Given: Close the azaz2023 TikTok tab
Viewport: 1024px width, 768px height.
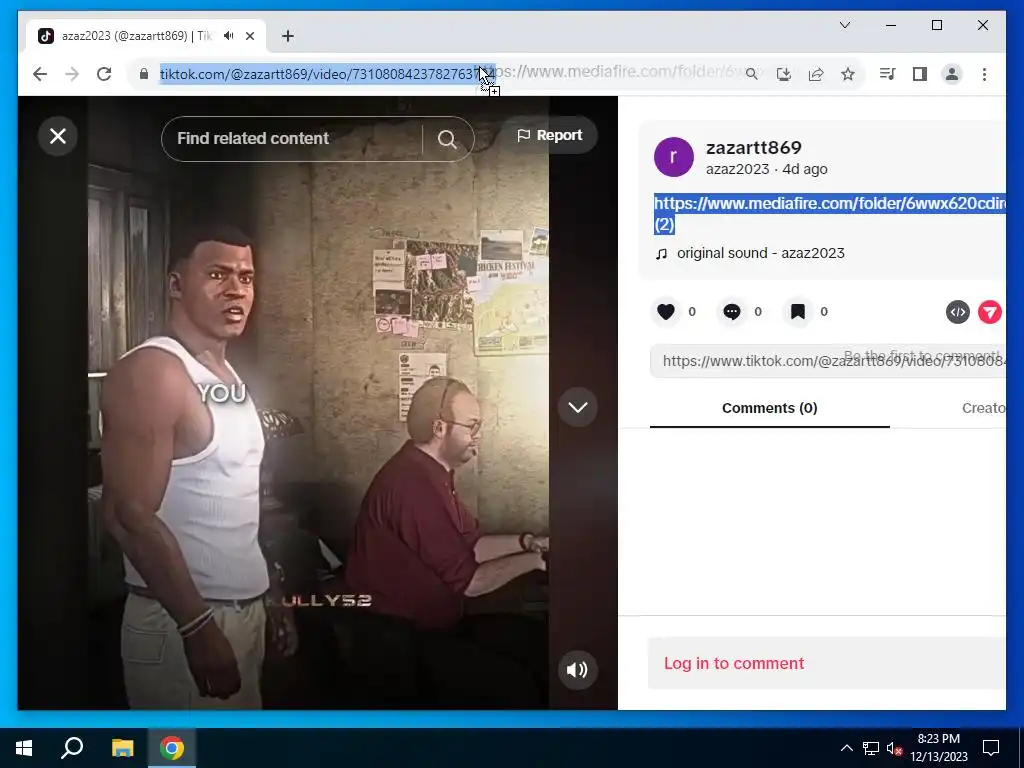Looking at the screenshot, I should 249,36.
